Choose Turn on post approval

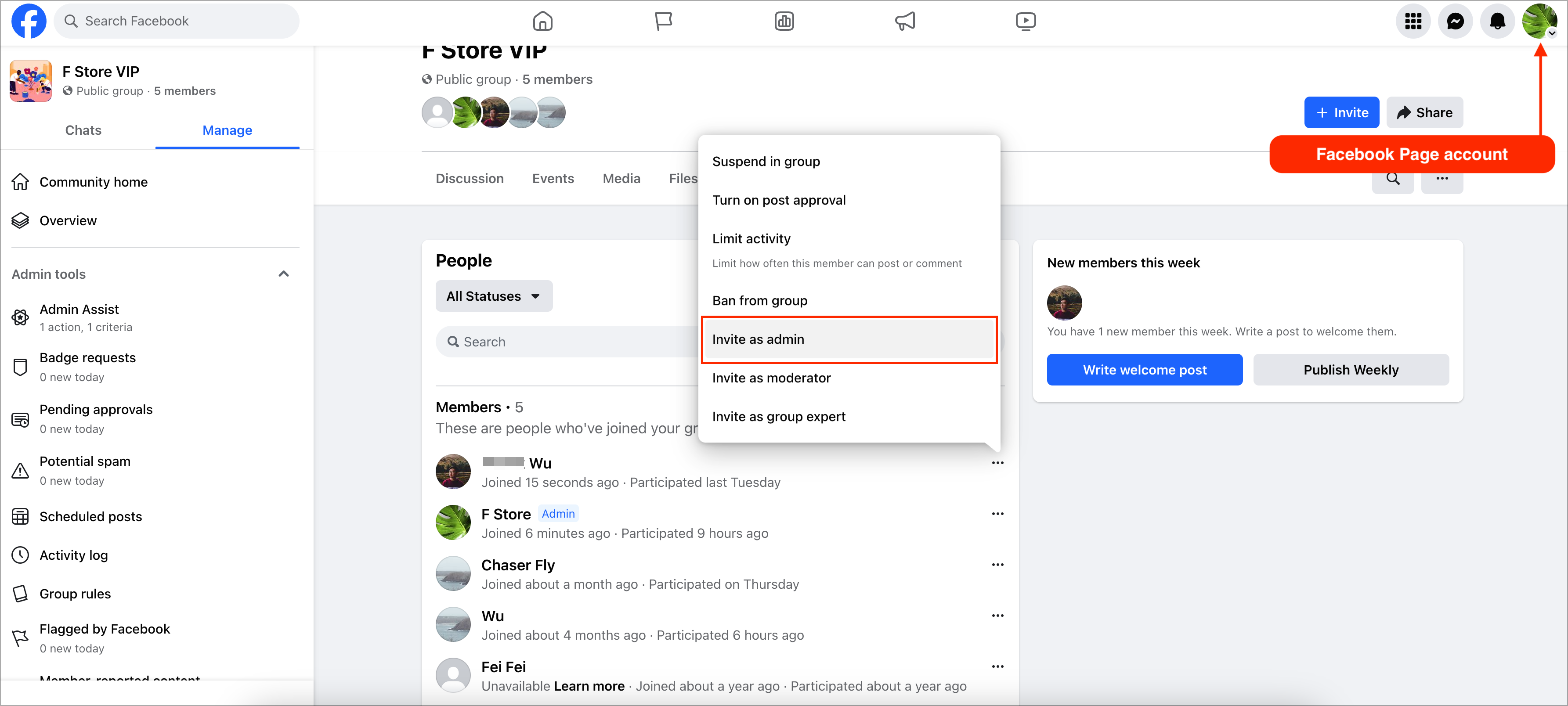coord(849,200)
